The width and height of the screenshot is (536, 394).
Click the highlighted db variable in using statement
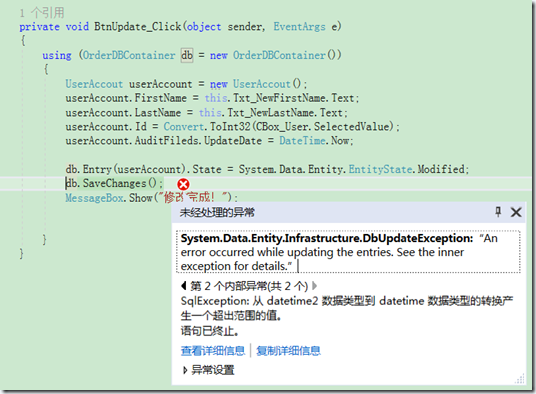[x=187, y=55]
